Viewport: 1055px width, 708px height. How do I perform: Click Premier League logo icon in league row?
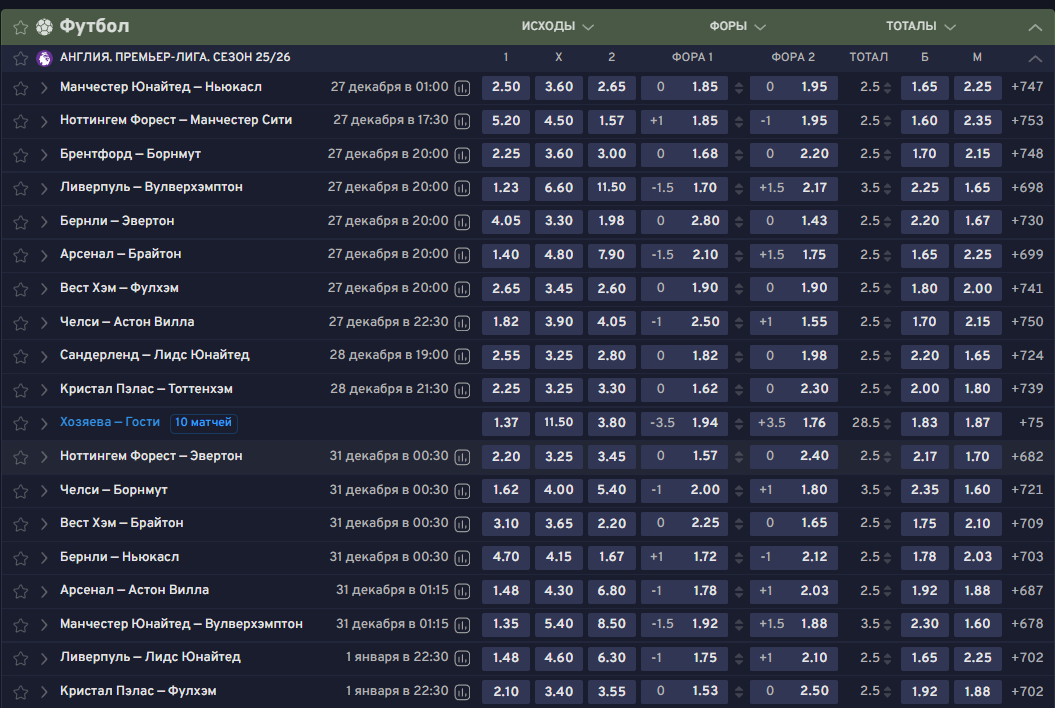(44, 58)
